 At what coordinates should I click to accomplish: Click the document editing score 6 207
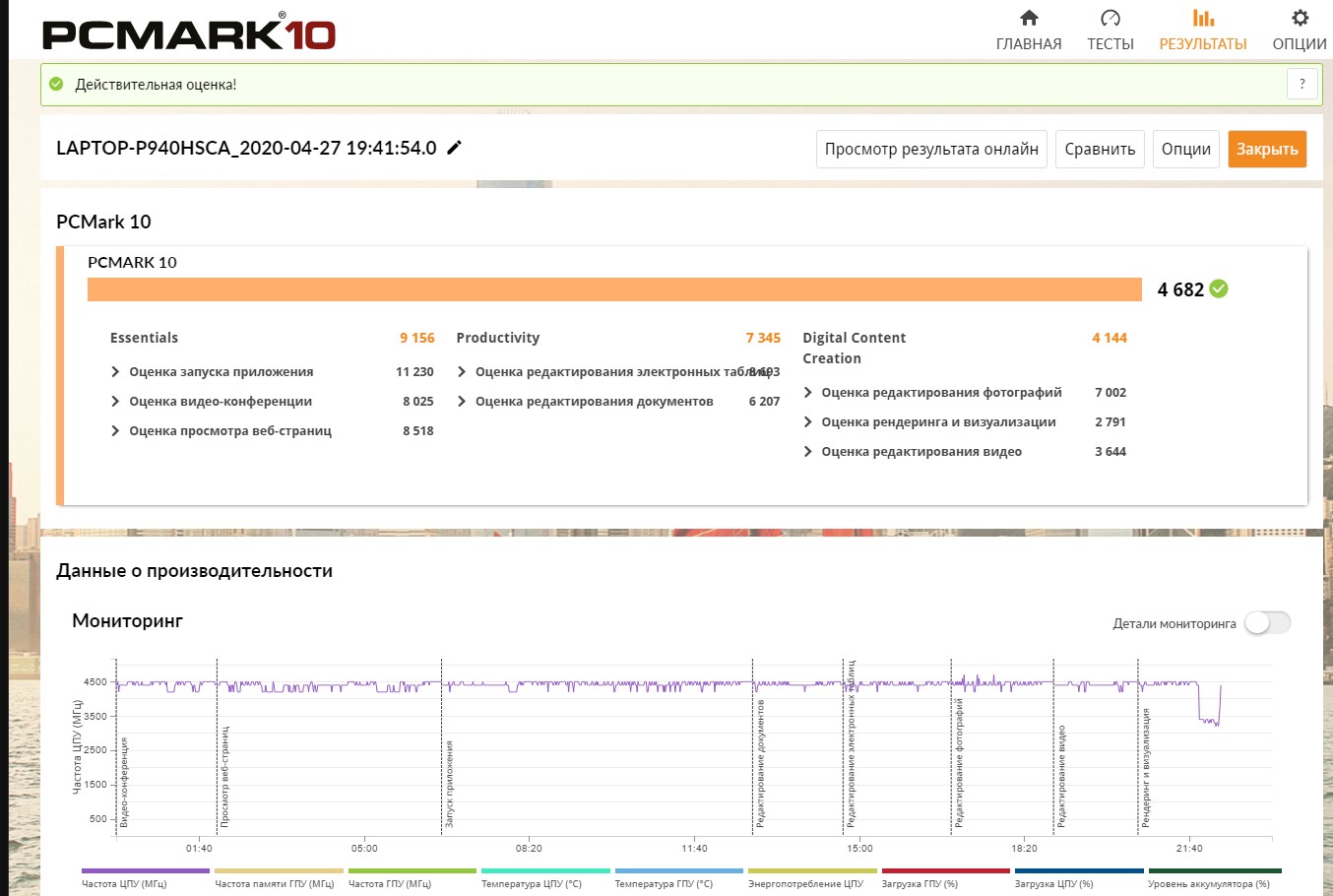click(764, 402)
